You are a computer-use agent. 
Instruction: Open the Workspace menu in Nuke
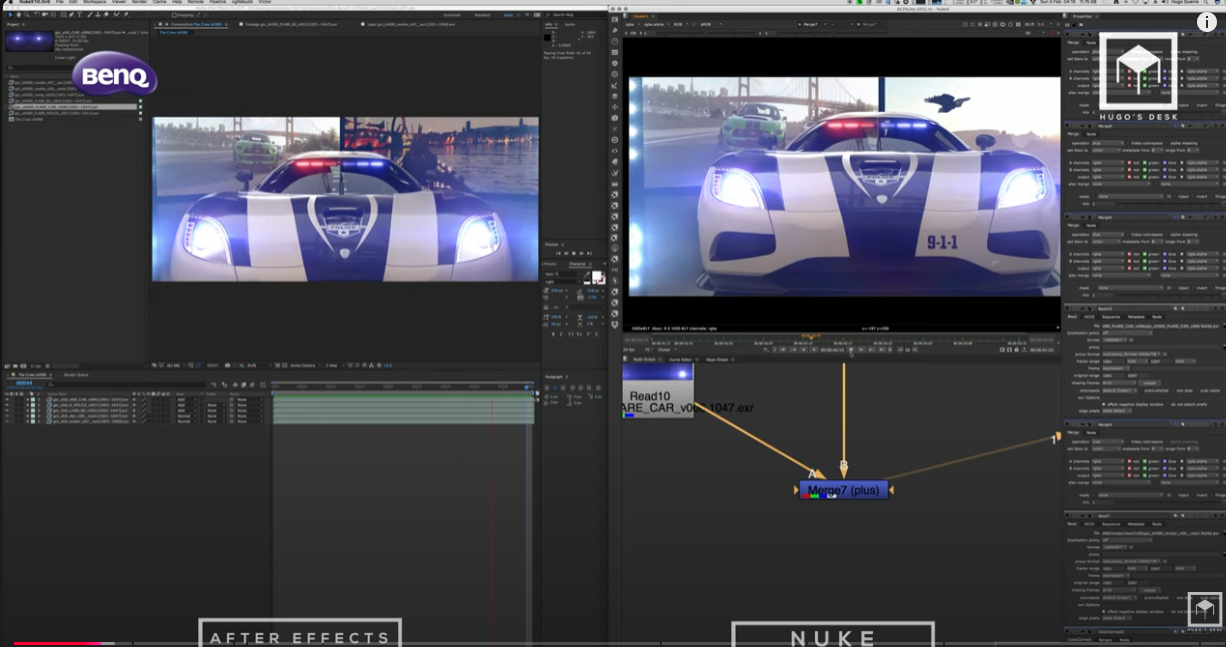[x=94, y=3]
